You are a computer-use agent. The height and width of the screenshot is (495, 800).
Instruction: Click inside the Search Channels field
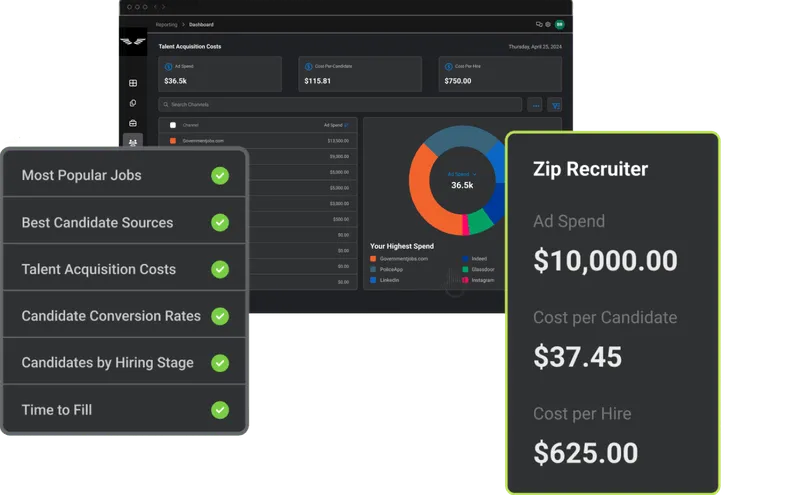click(340, 105)
